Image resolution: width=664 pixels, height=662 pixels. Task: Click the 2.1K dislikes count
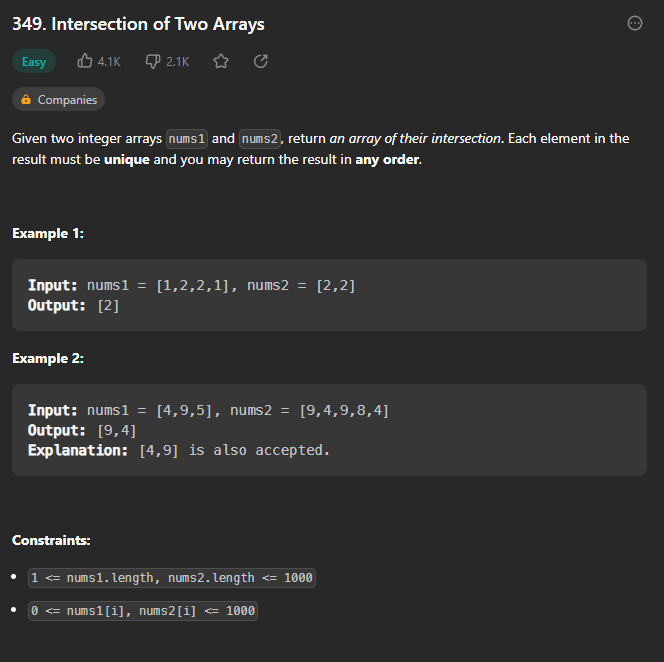tap(177, 62)
